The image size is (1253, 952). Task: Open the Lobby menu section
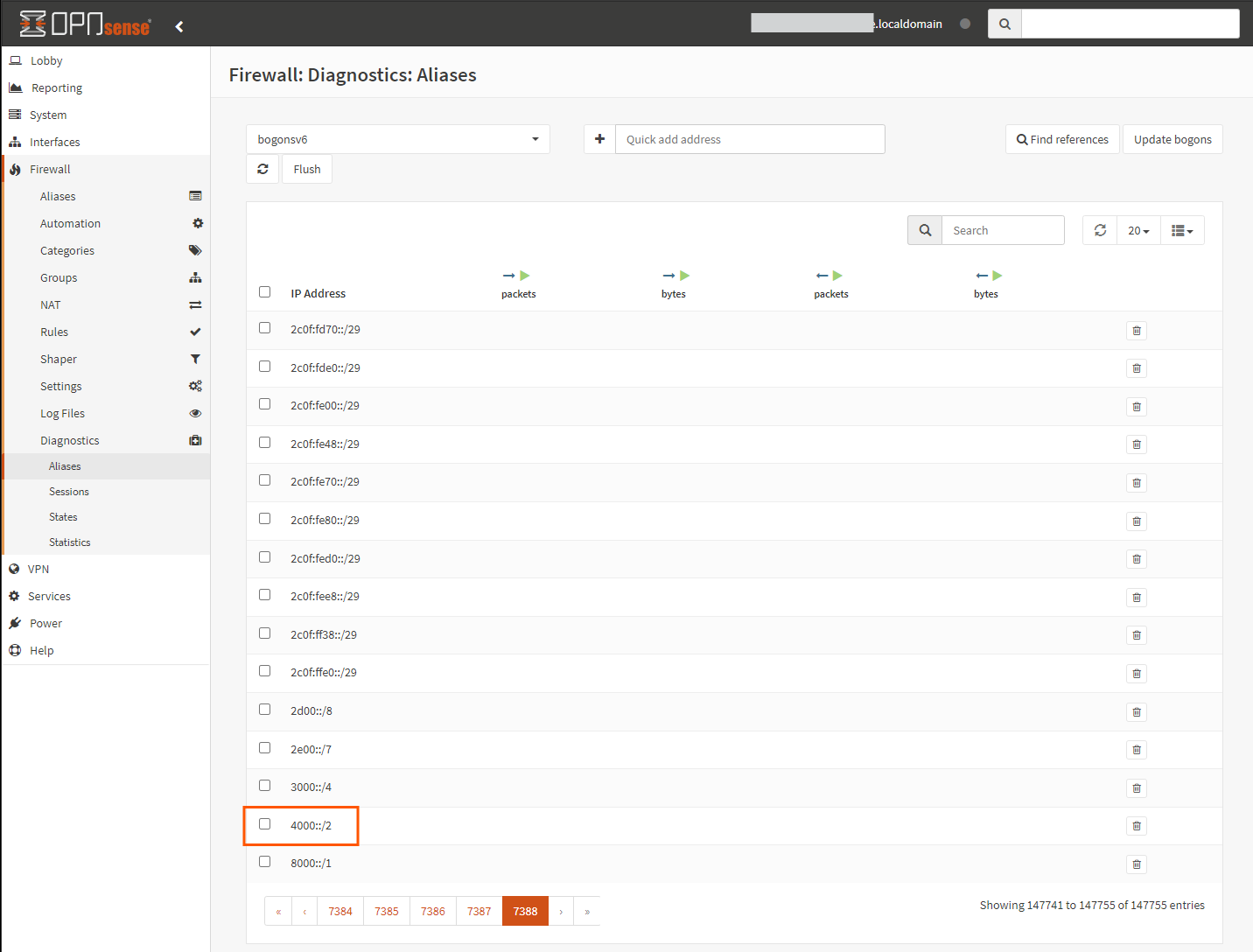coord(106,60)
